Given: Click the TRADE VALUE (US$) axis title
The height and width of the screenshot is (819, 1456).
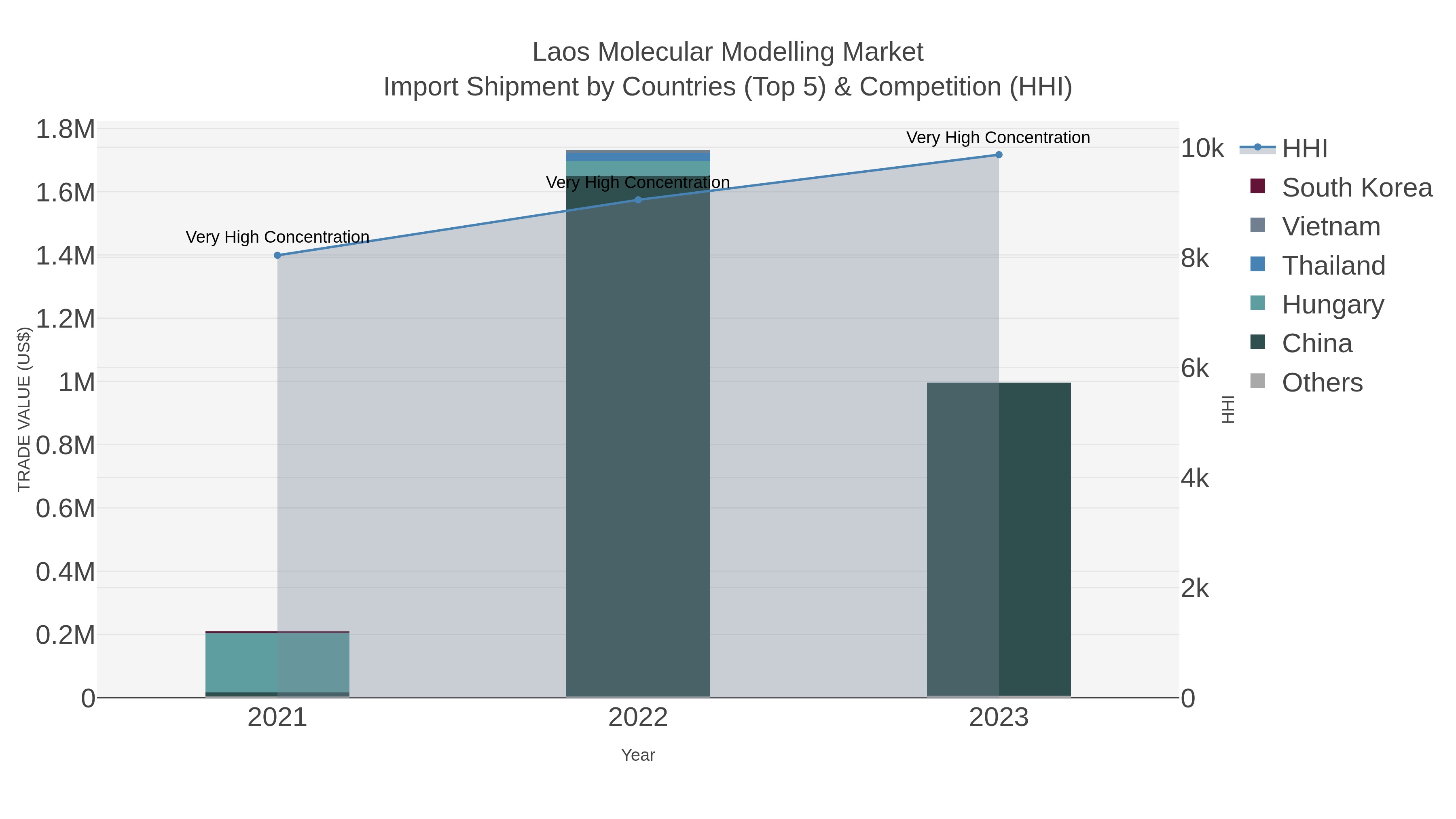Looking at the screenshot, I should (24, 409).
